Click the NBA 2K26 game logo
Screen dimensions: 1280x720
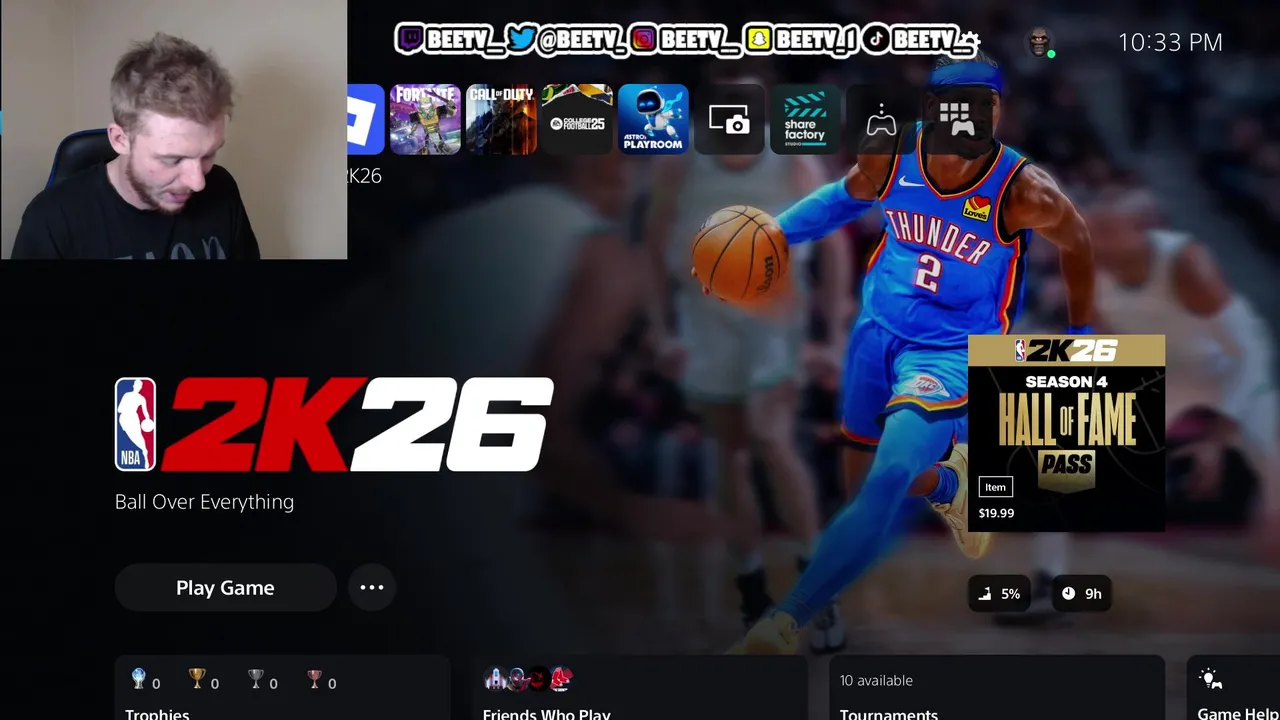tap(334, 424)
